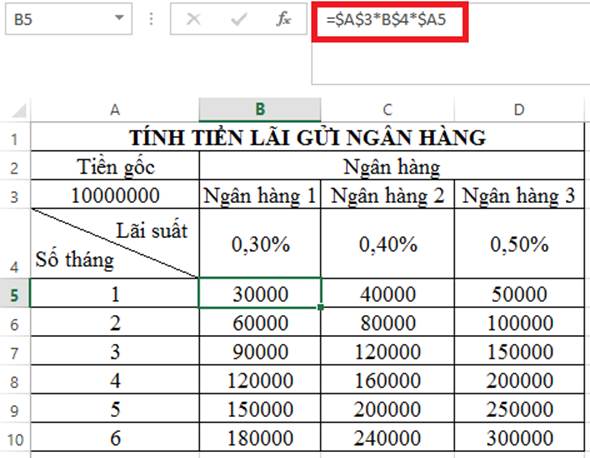590x458 pixels.
Task: Select the Ngân hàng 2 header cell
Action: [388, 195]
